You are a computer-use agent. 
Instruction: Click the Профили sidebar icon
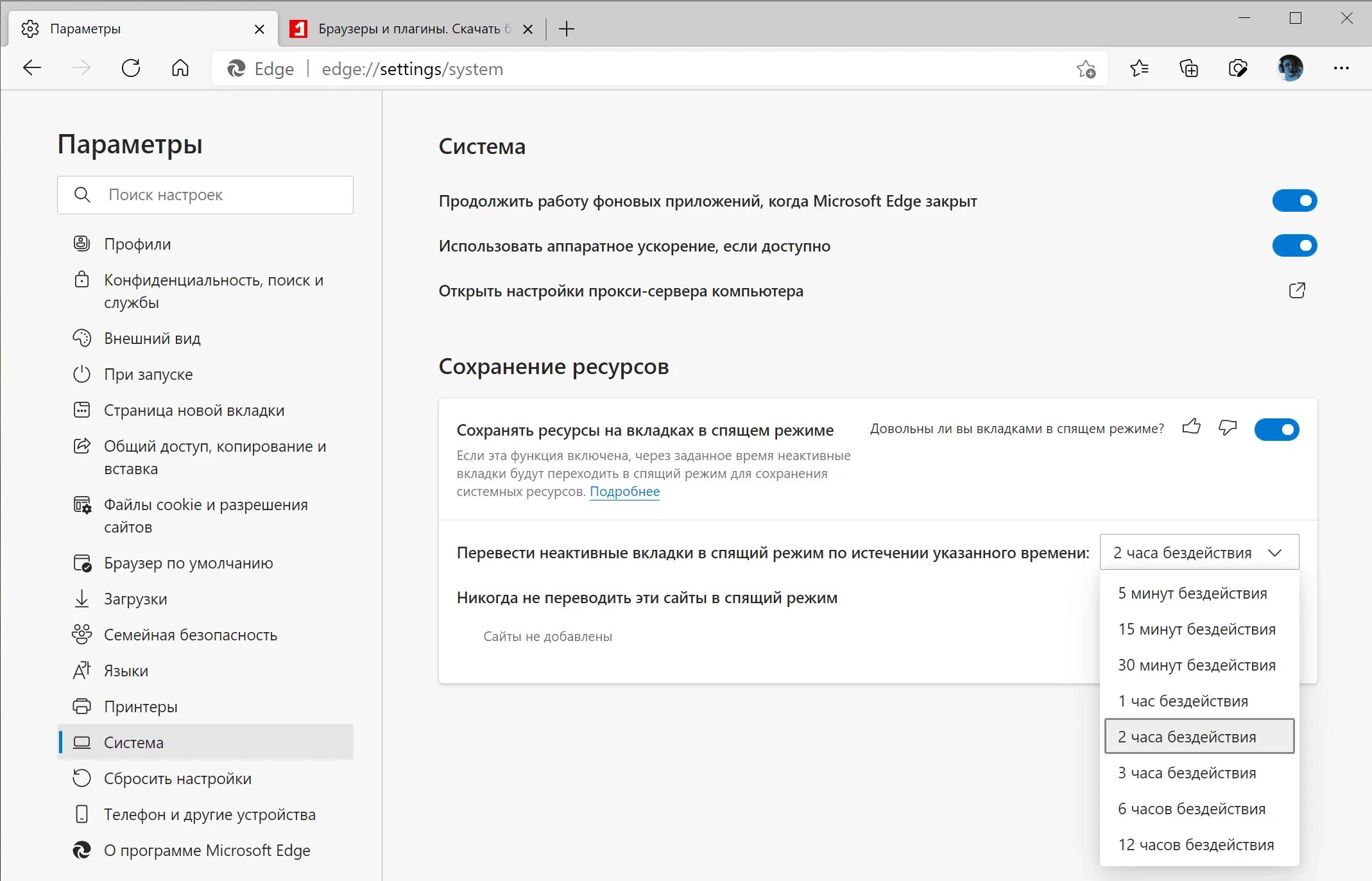pyautogui.click(x=81, y=244)
